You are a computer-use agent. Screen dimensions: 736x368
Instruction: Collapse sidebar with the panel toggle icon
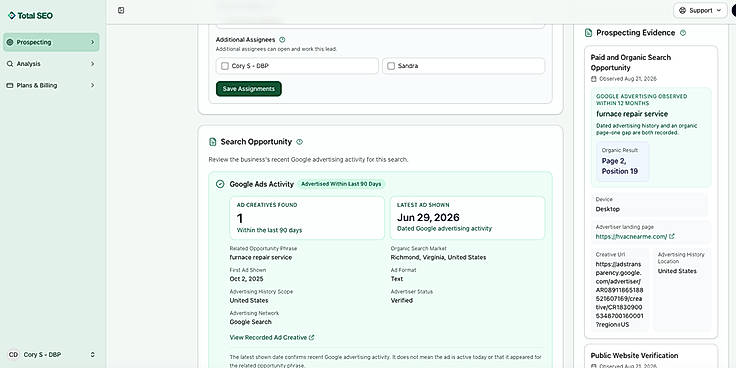tap(121, 10)
